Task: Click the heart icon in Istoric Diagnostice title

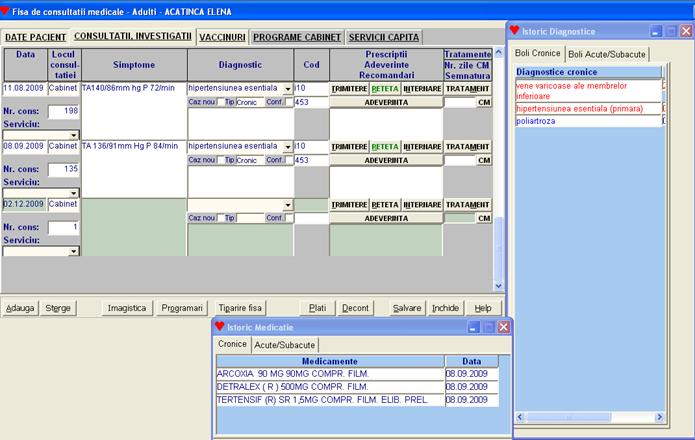Action: click(x=516, y=31)
